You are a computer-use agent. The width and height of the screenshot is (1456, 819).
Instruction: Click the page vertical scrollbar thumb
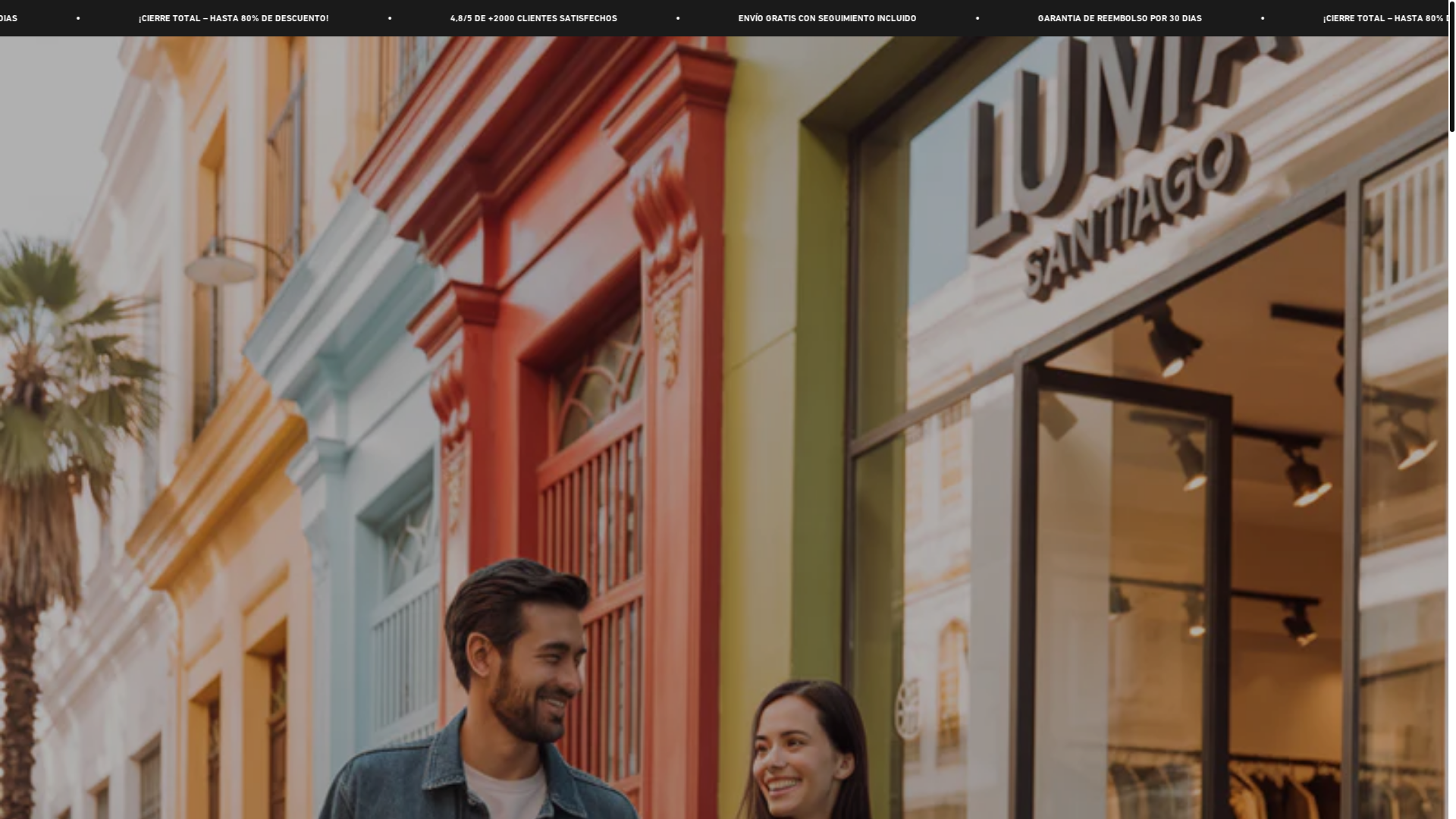pyautogui.click(x=1451, y=67)
